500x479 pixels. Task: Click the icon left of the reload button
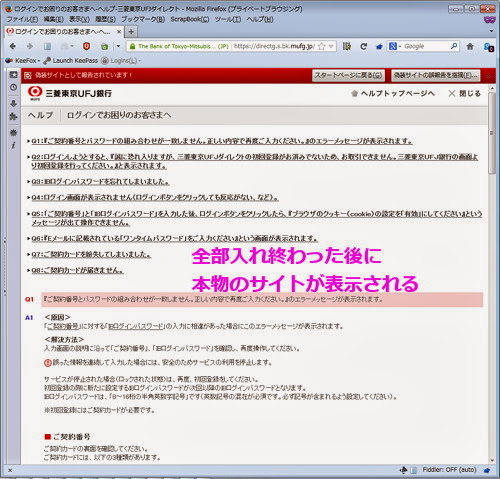(x=347, y=46)
